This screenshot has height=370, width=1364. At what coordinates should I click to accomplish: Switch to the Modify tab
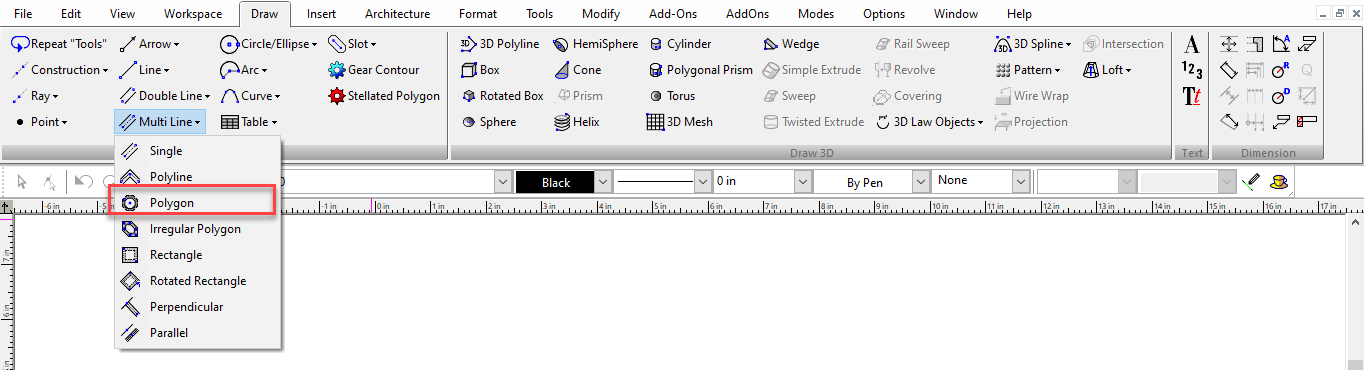(600, 14)
